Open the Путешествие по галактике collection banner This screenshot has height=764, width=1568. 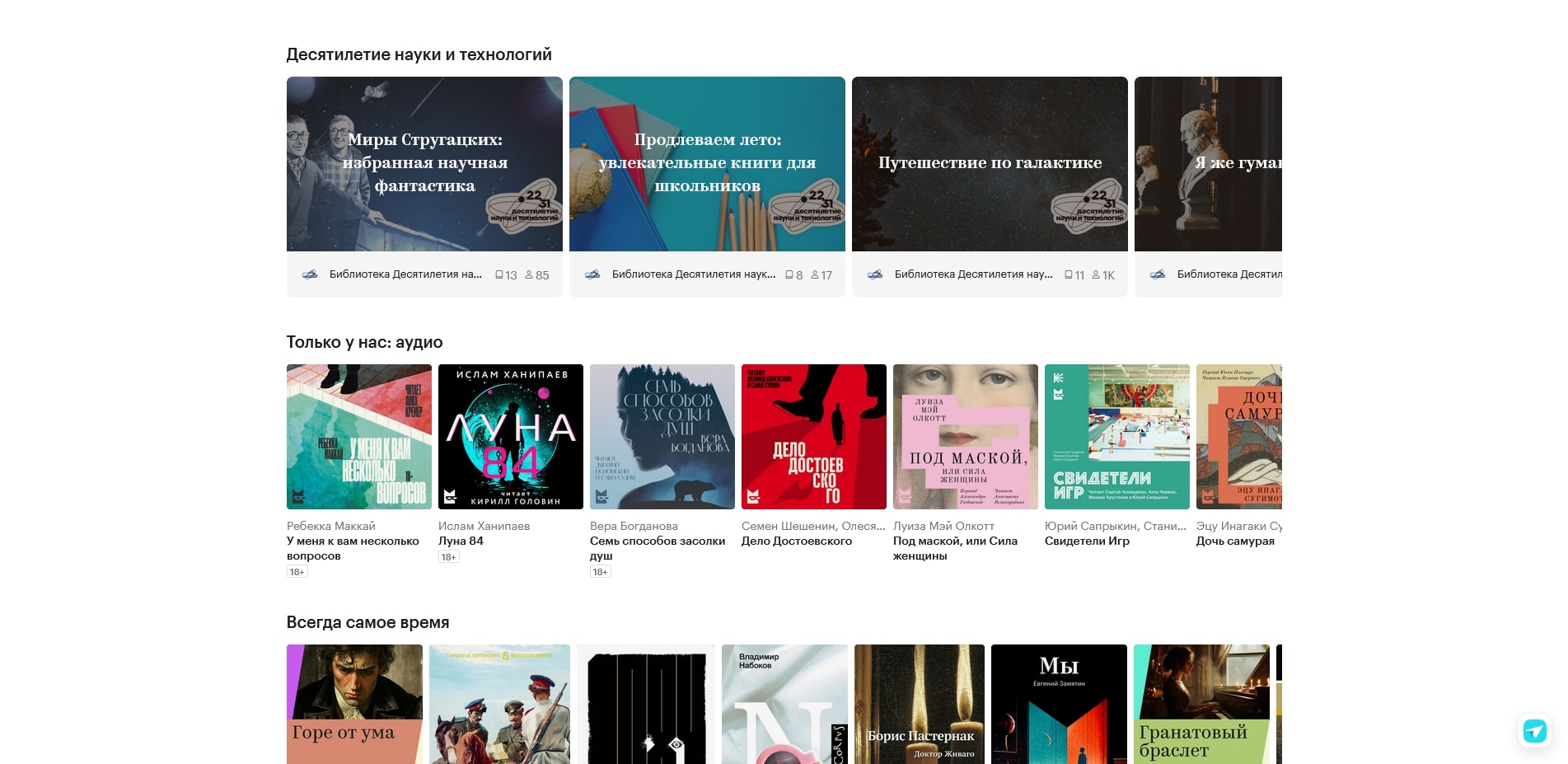click(x=990, y=164)
